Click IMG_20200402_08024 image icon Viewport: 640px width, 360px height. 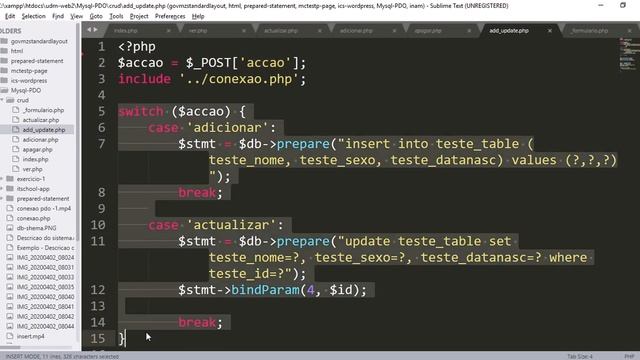[10, 258]
